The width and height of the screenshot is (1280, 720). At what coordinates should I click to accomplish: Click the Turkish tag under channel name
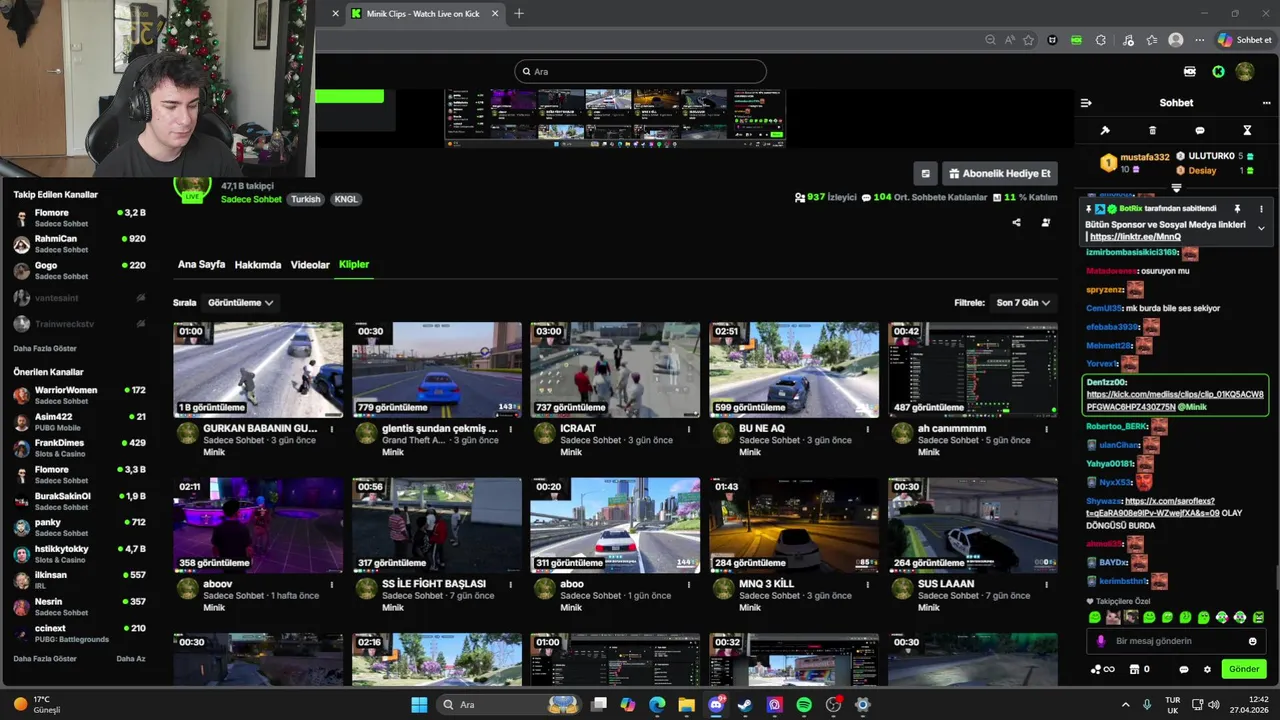(306, 199)
